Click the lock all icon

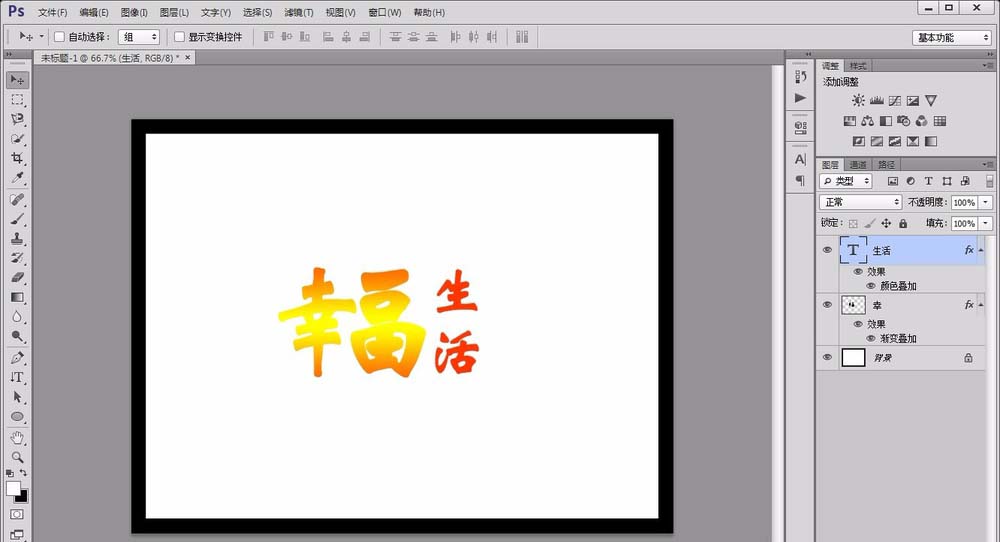(903, 223)
